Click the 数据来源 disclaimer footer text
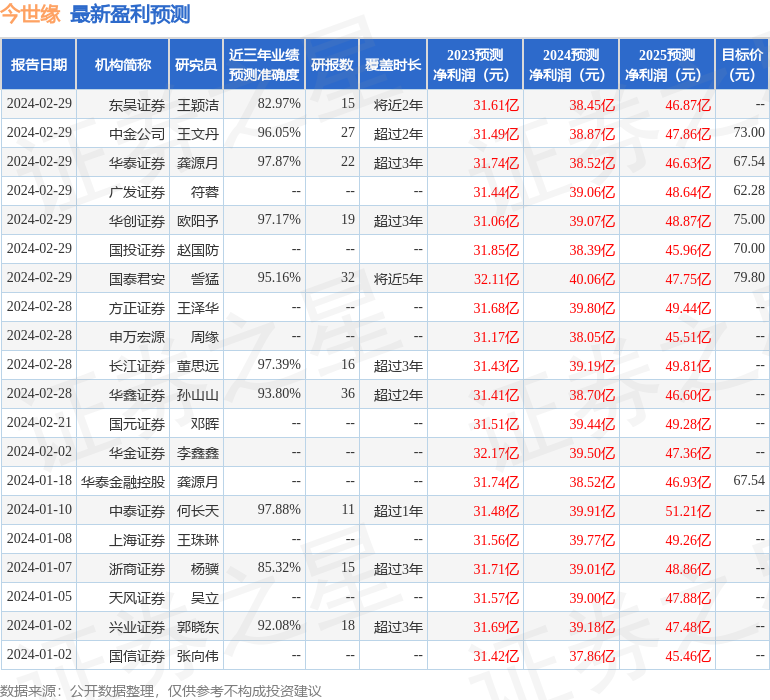The width and height of the screenshot is (770, 700). pos(161,691)
